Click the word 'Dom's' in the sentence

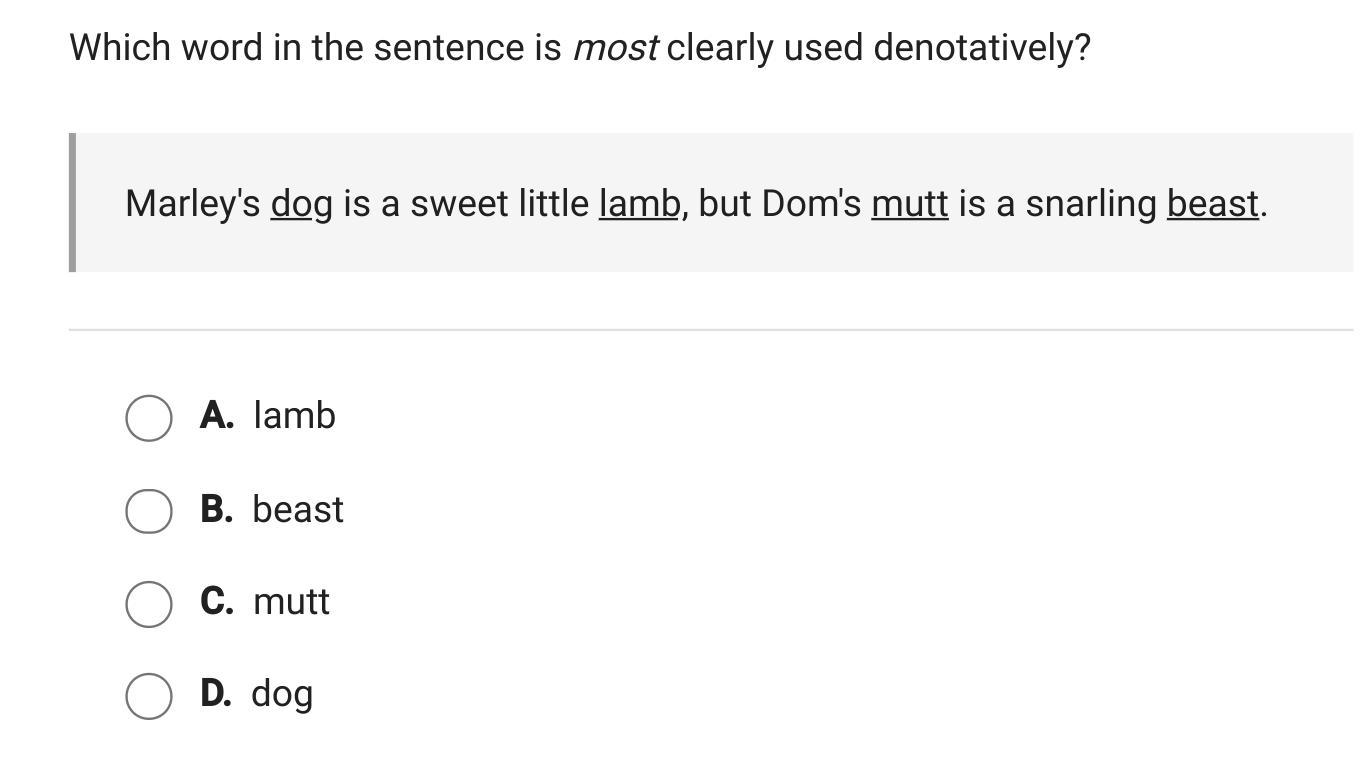[811, 203]
